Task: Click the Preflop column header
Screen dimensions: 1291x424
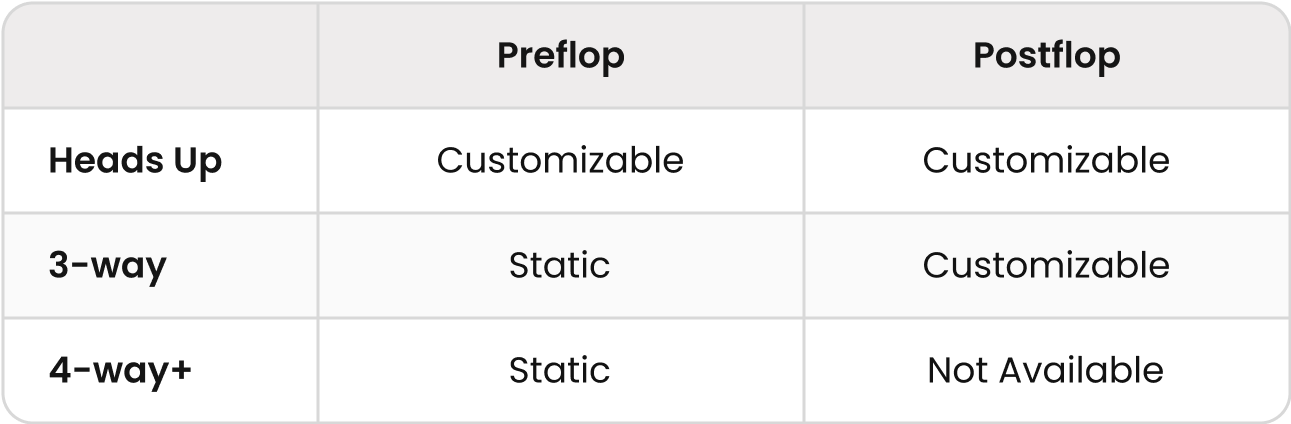Action: 560,56
